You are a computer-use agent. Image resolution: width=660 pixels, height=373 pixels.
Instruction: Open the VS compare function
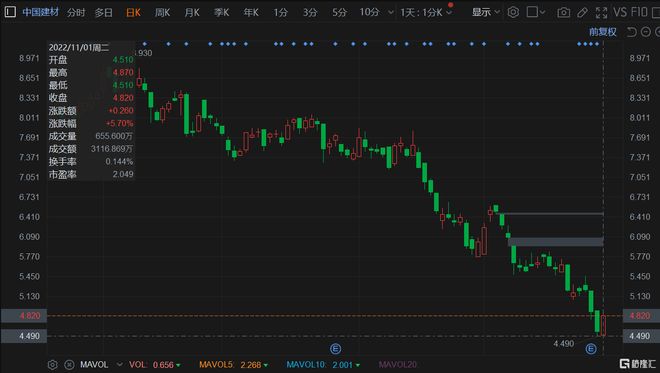click(620, 12)
